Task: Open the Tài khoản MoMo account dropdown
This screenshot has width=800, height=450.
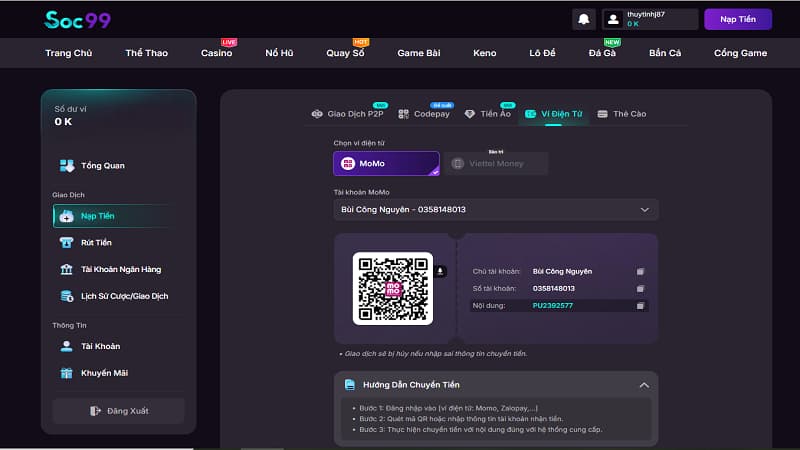Action: [x=495, y=209]
